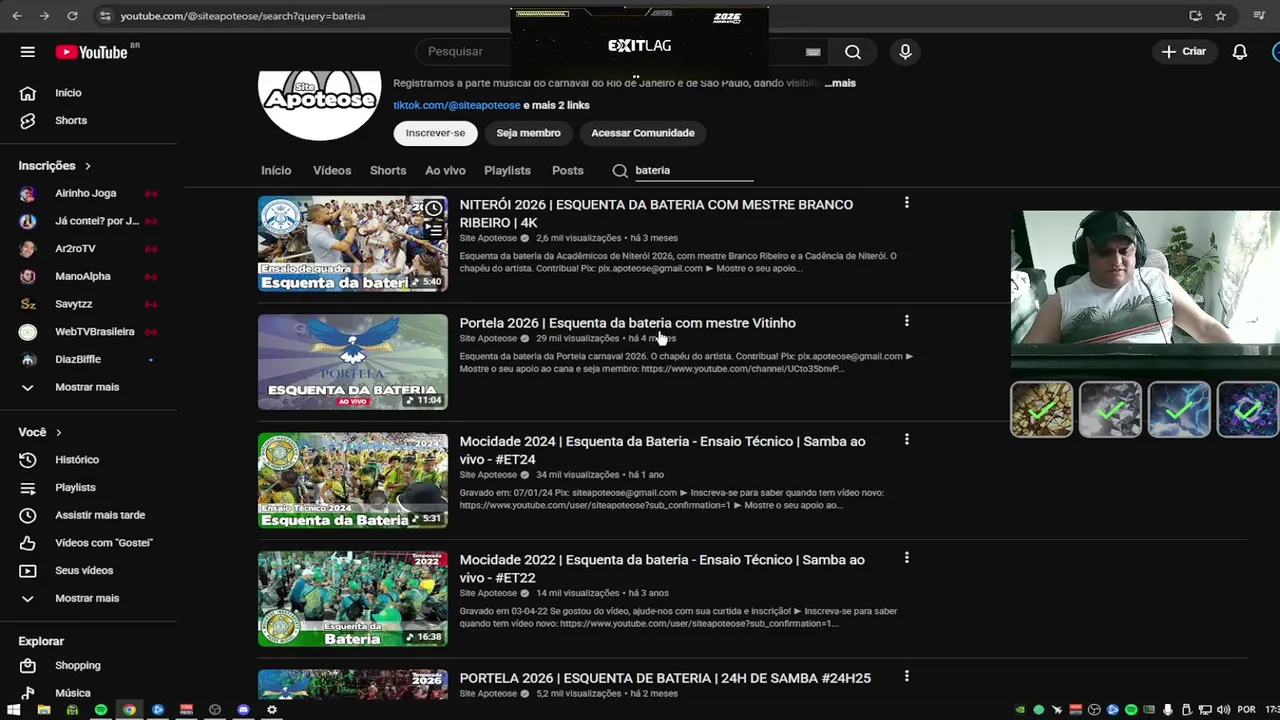This screenshot has height=720, width=1280.
Task: Switch to the Ao vivo channel tab
Action: tap(445, 171)
